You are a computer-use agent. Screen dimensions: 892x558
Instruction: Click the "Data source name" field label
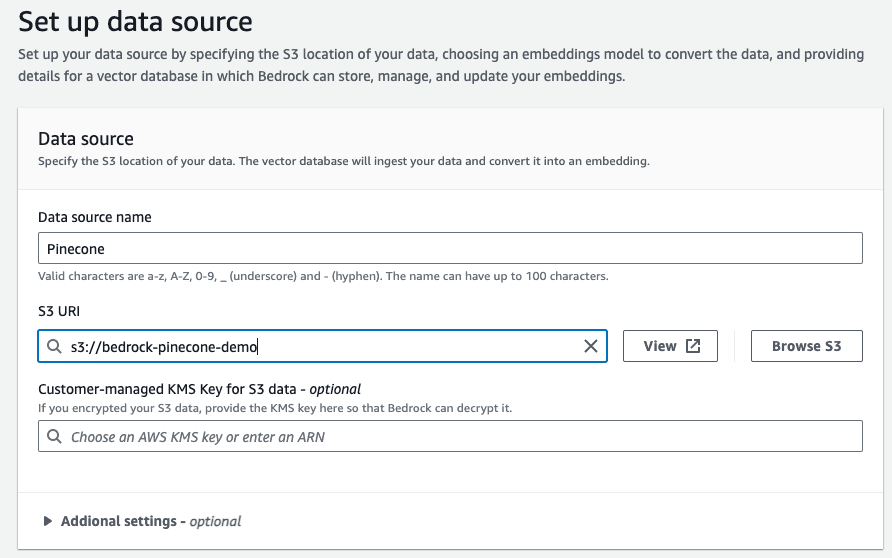[x=95, y=217]
